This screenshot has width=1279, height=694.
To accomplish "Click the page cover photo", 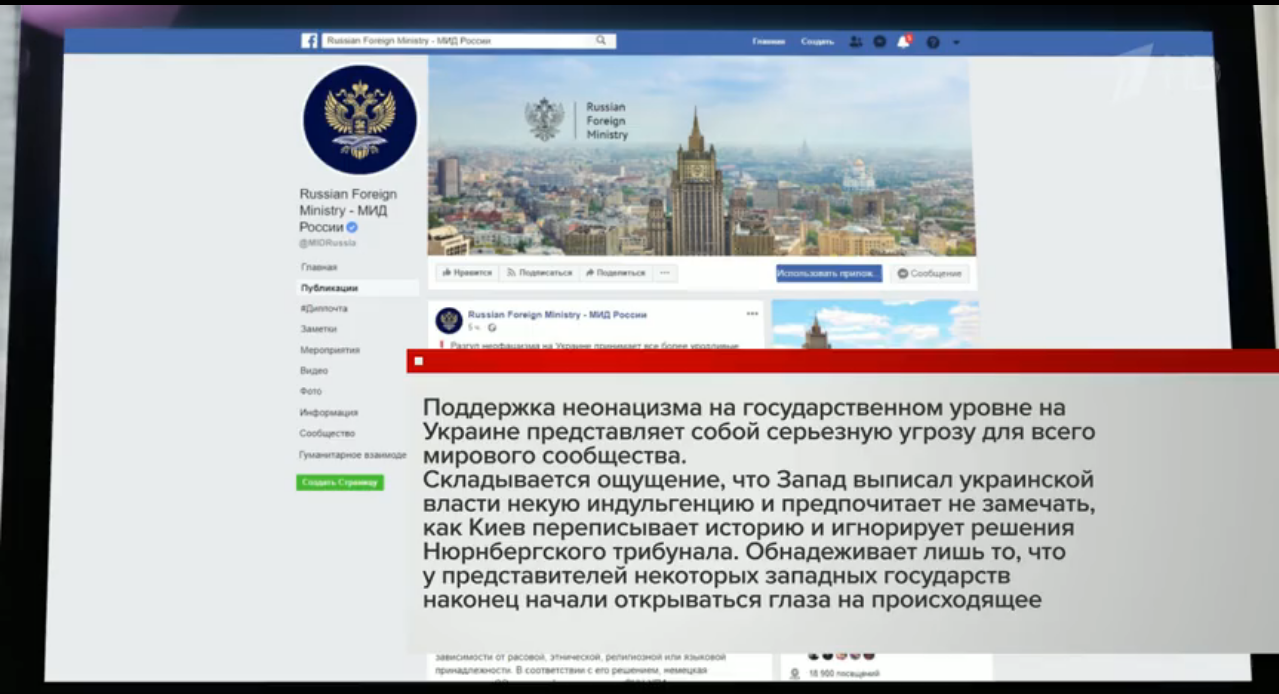I will 701,156.
